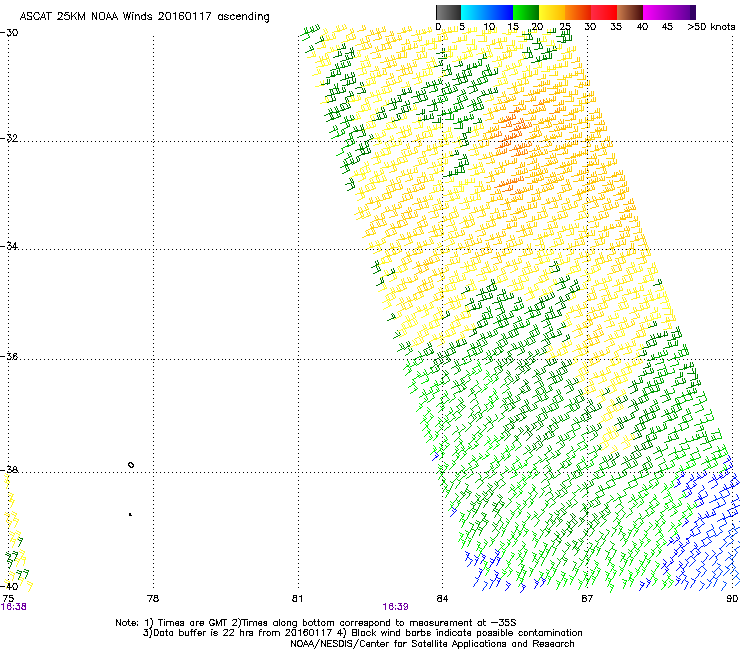Click the NOAA/NESDIS credit line
Screen dimensions: 740x650
coord(432,644)
